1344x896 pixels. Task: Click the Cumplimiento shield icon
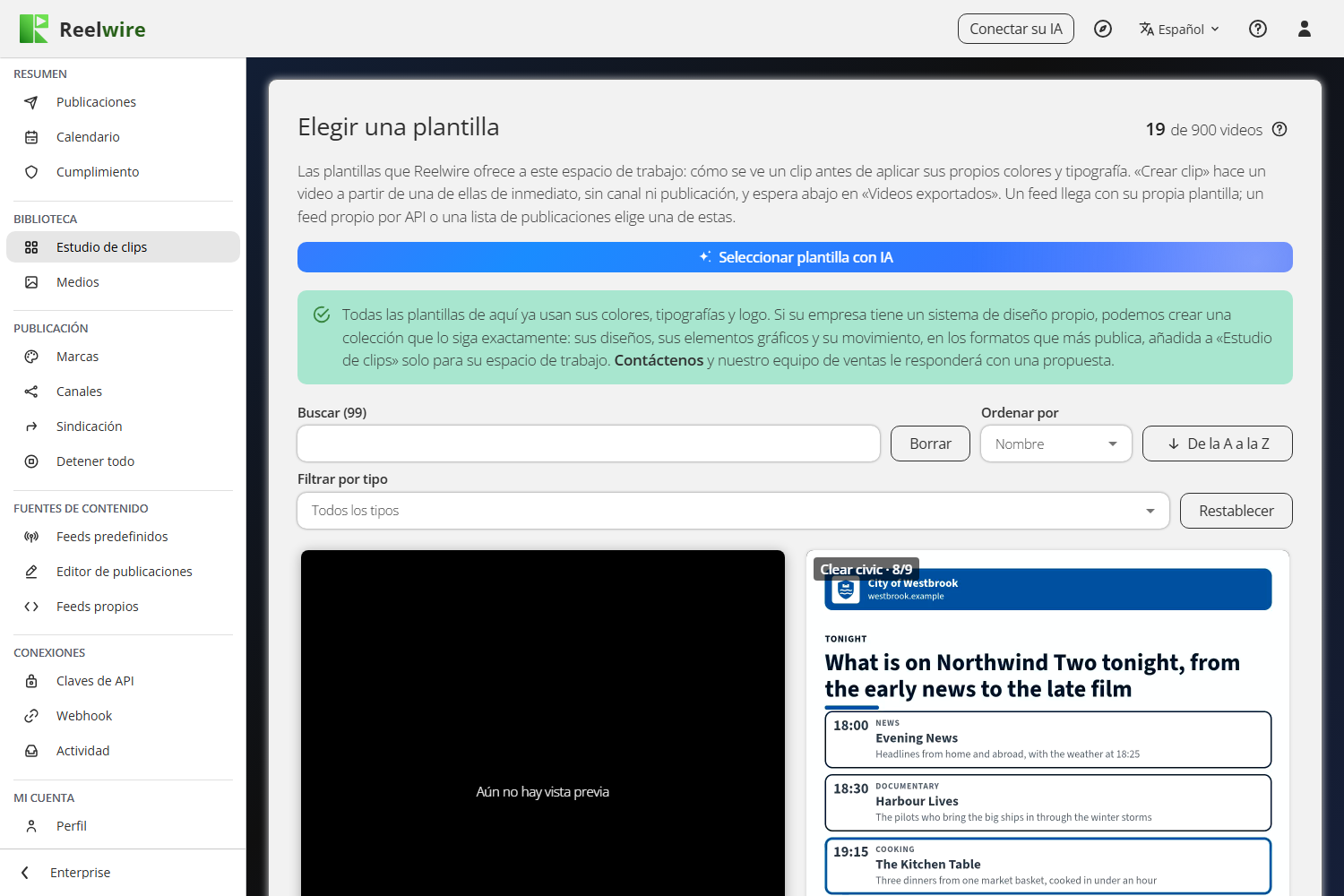31,172
